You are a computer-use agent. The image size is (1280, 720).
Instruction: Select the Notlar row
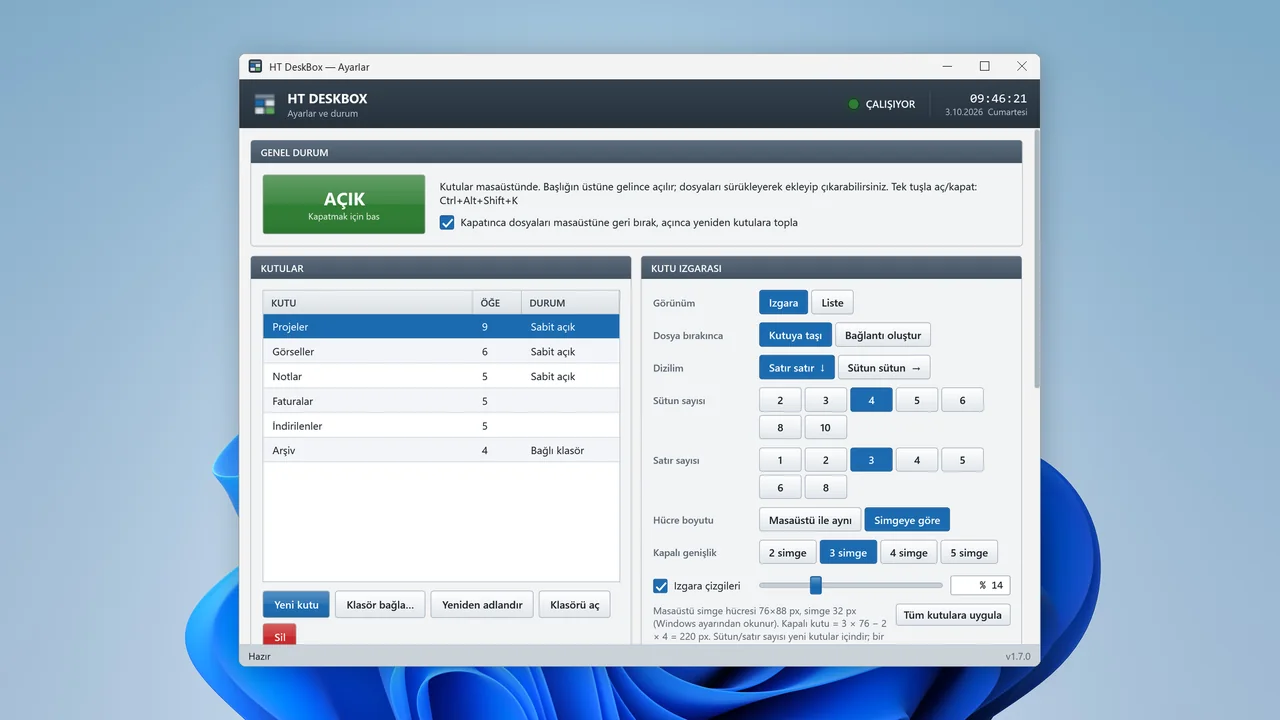tap(441, 376)
